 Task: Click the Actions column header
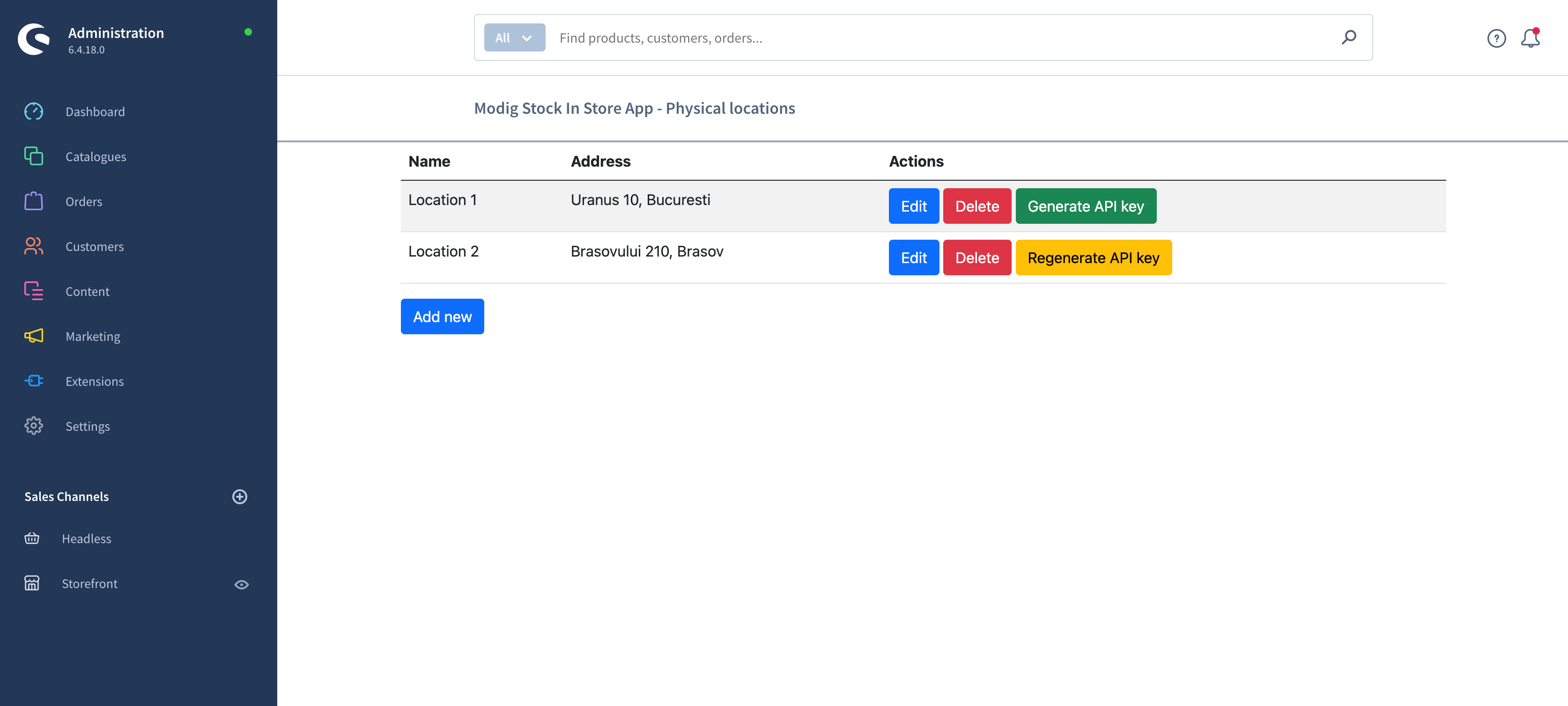click(x=916, y=161)
